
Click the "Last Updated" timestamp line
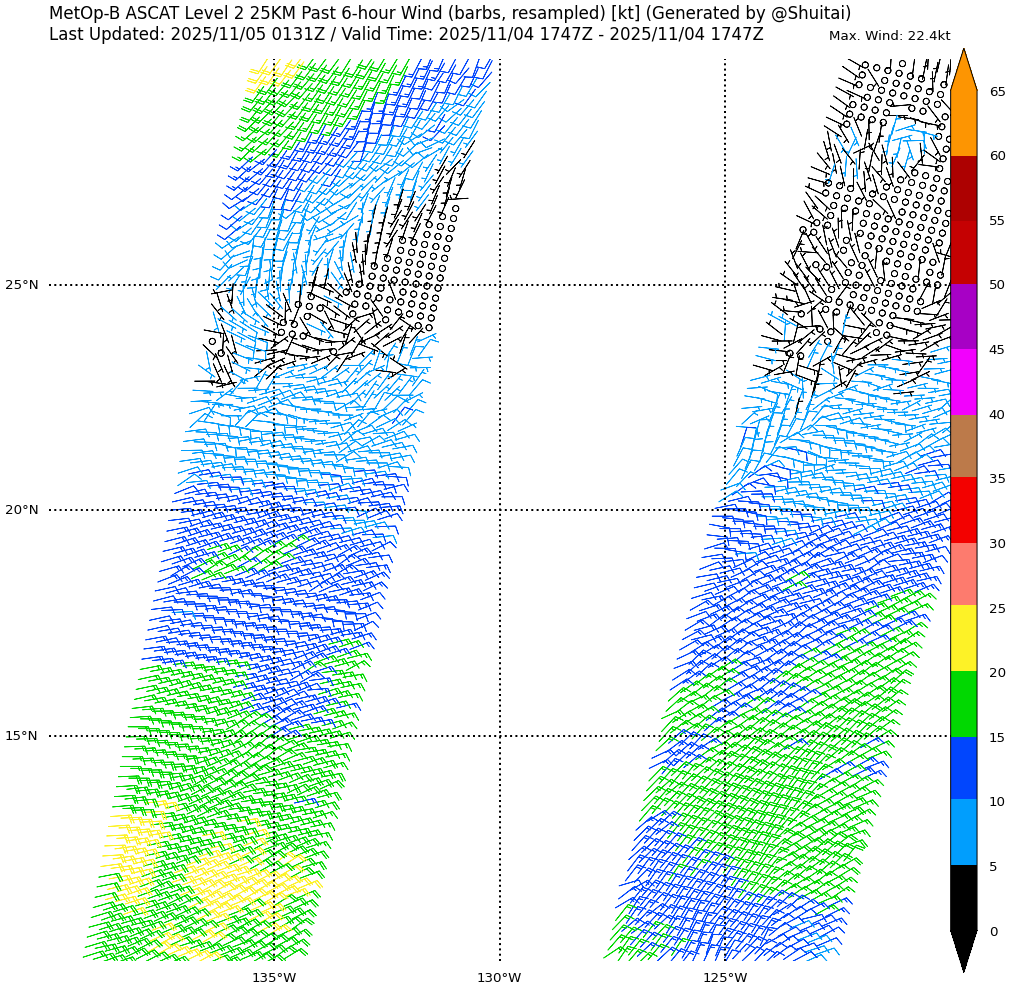pyautogui.click(x=406, y=34)
